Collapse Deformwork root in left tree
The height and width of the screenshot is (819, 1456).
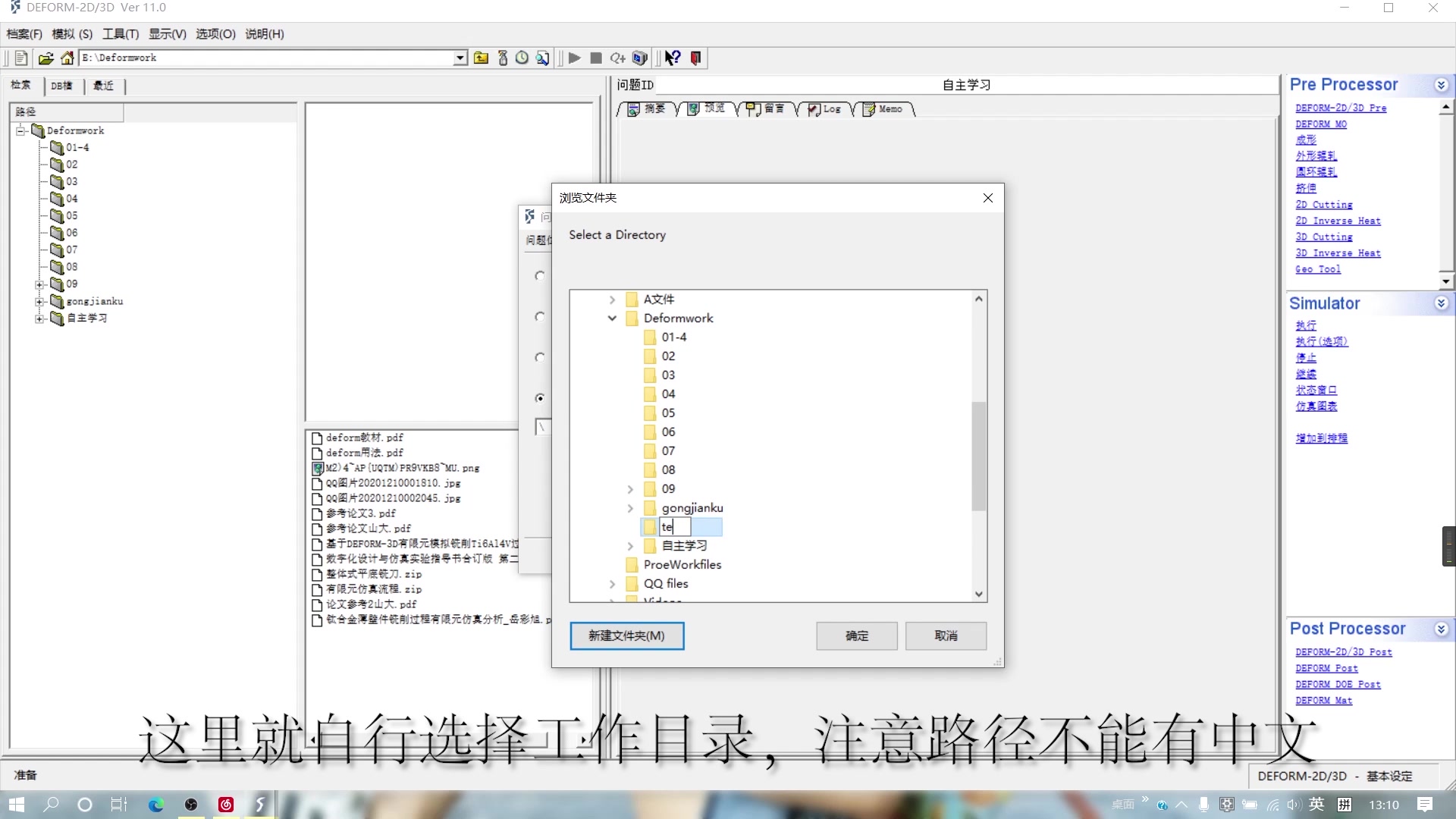click(x=20, y=130)
